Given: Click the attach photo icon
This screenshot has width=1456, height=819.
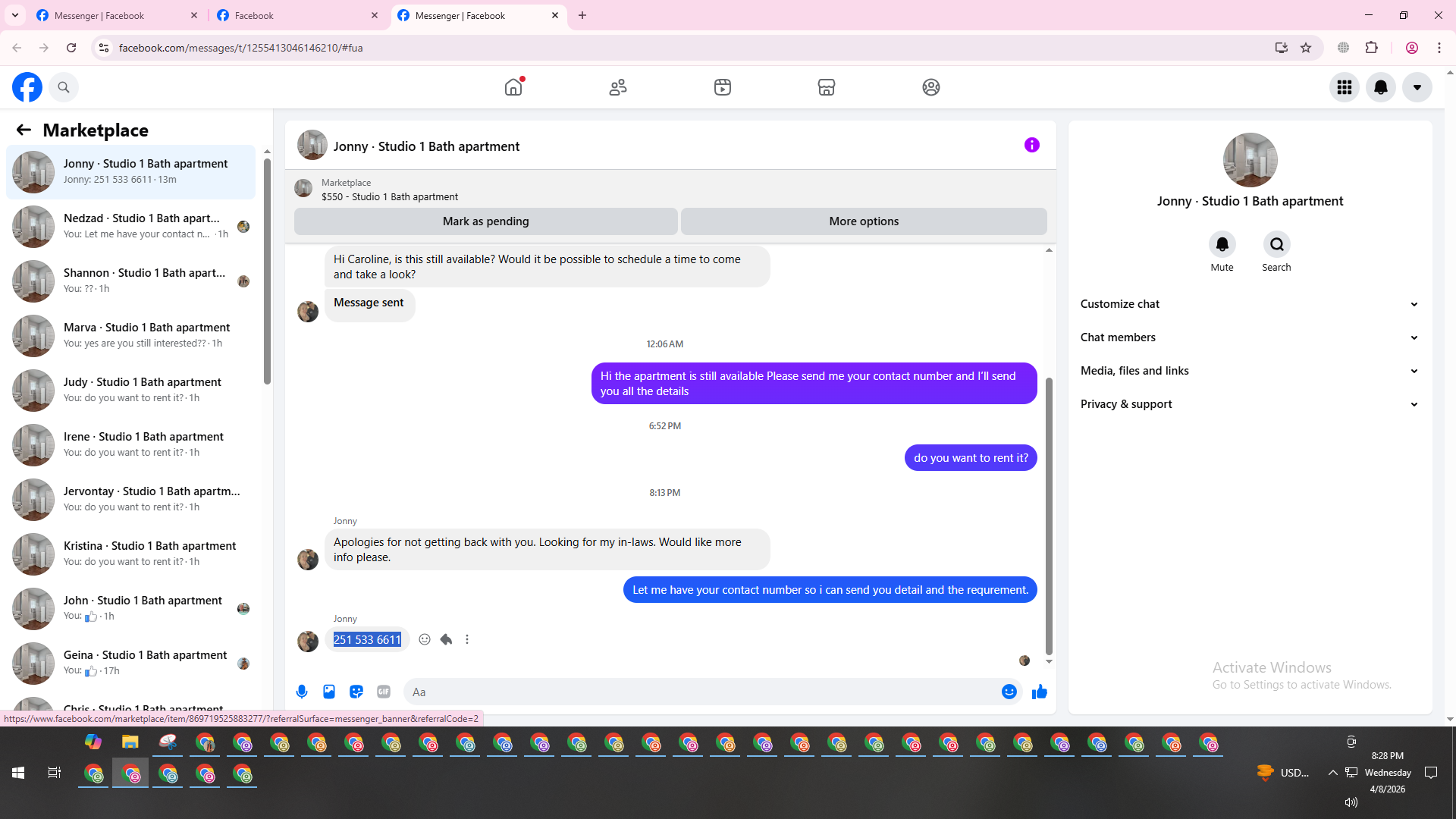Looking at the screenshot, I should click(329, 692).
